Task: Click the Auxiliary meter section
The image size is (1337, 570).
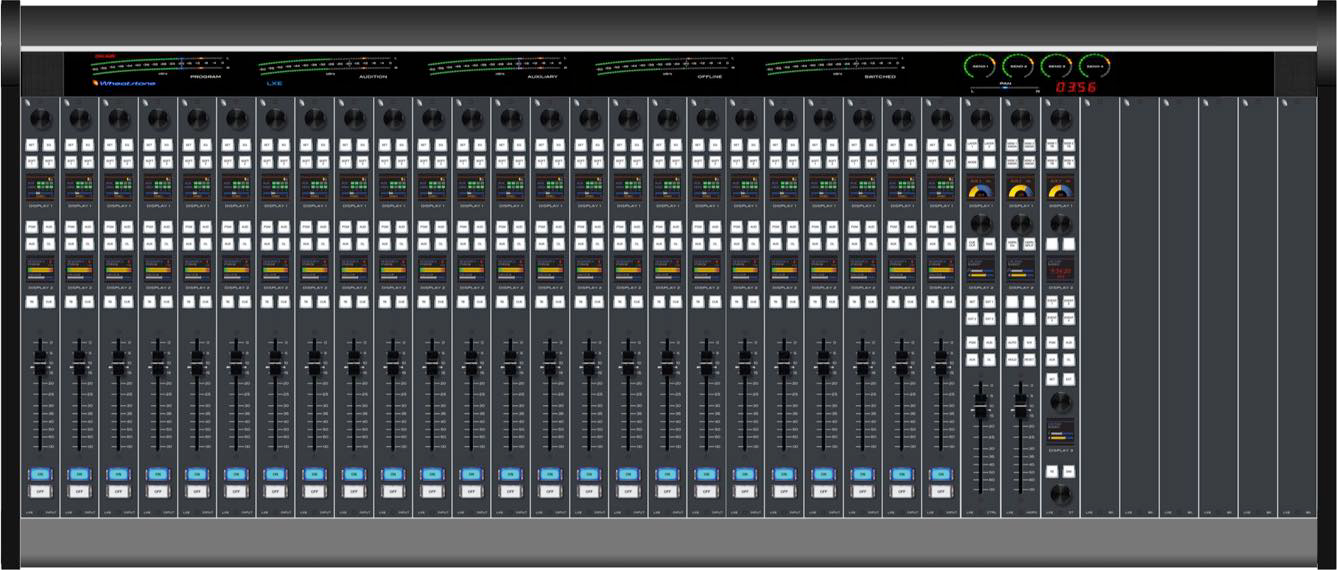Action: [x=495, y=67]
